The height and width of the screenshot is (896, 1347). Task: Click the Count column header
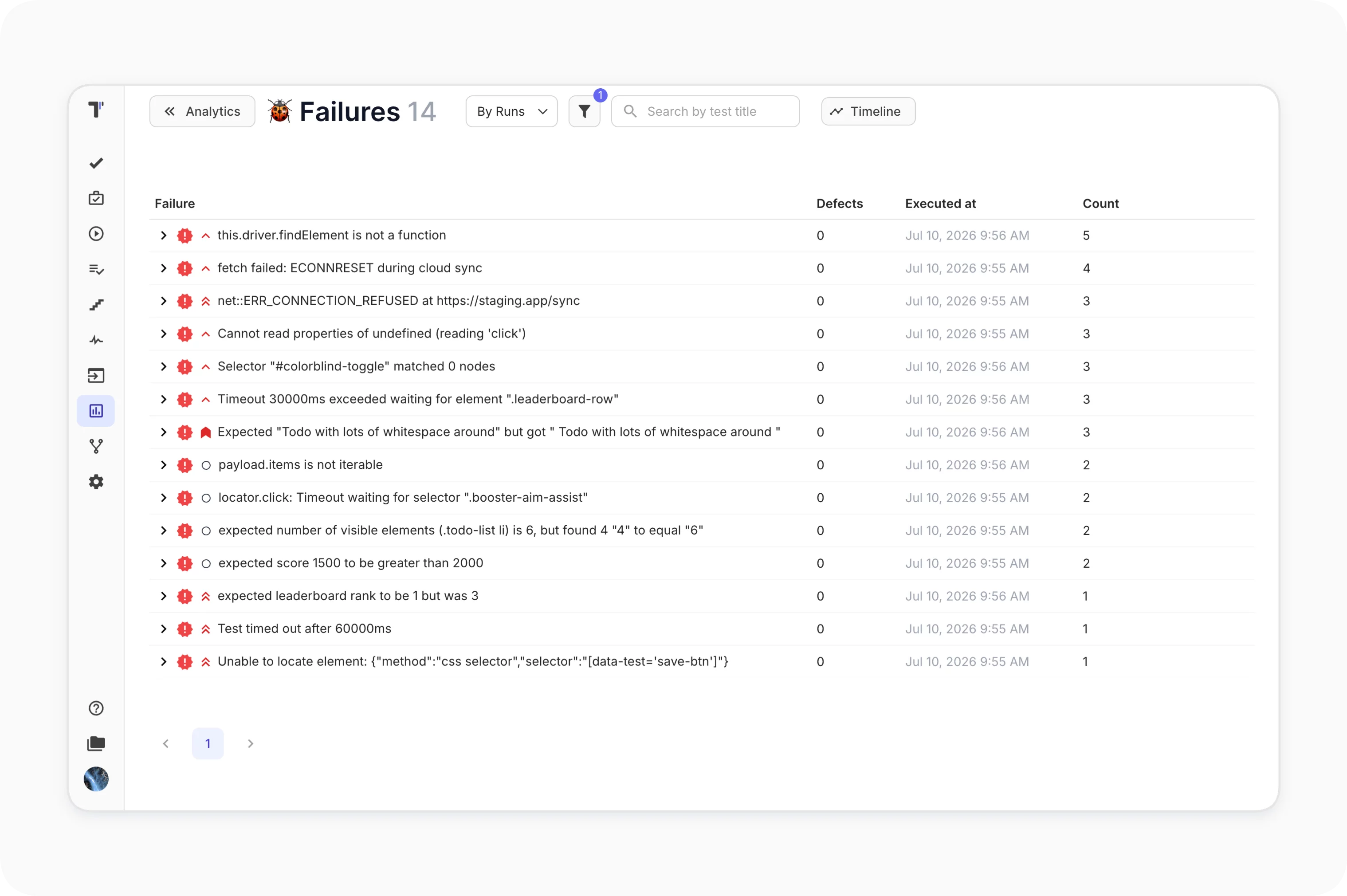1100,204
